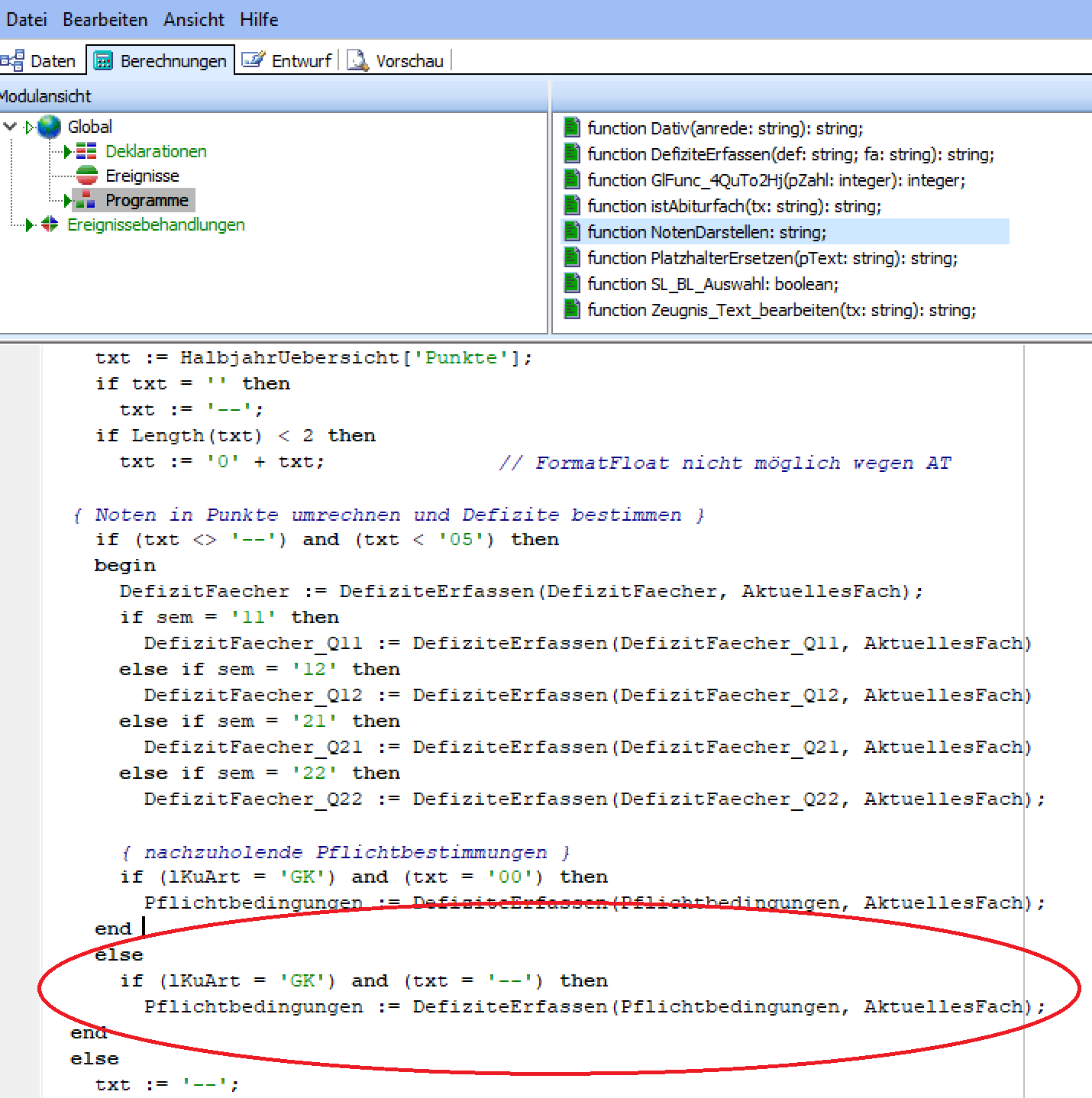Click the Ereignissebehandlungen icon
1092x1098 pixels.
(x=50, y=224)
